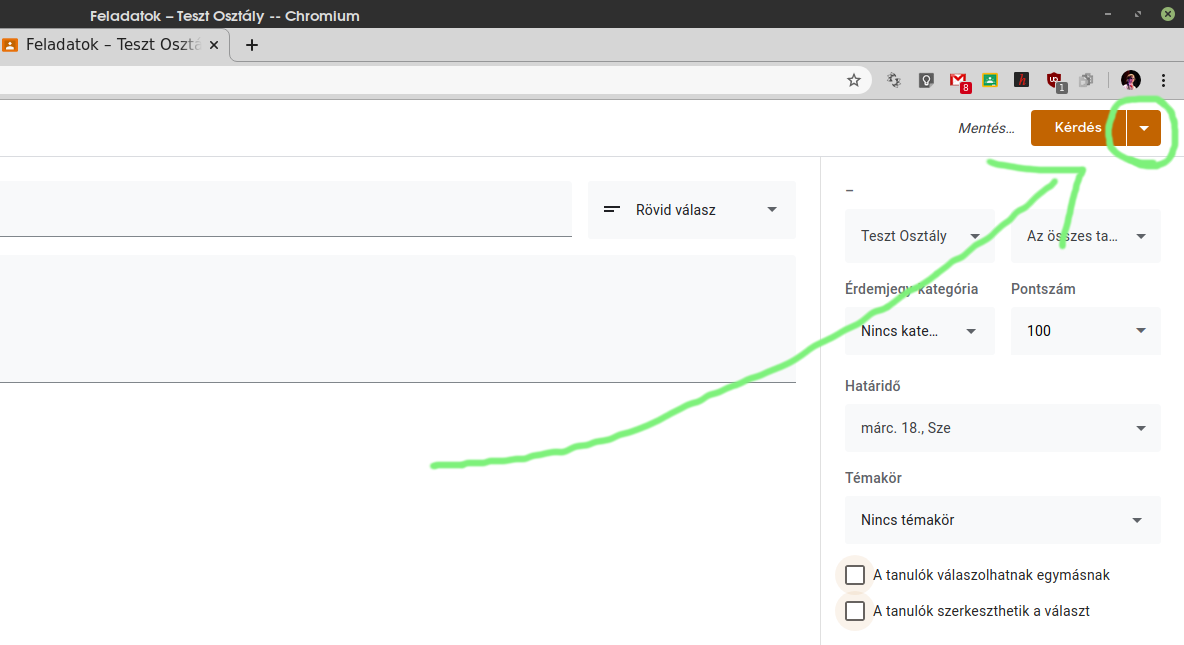This screenshot has height=645, width=1184.
Task: Expand the 'Az összes ta...' students dropdown
Action: [x=1085, y=236]
